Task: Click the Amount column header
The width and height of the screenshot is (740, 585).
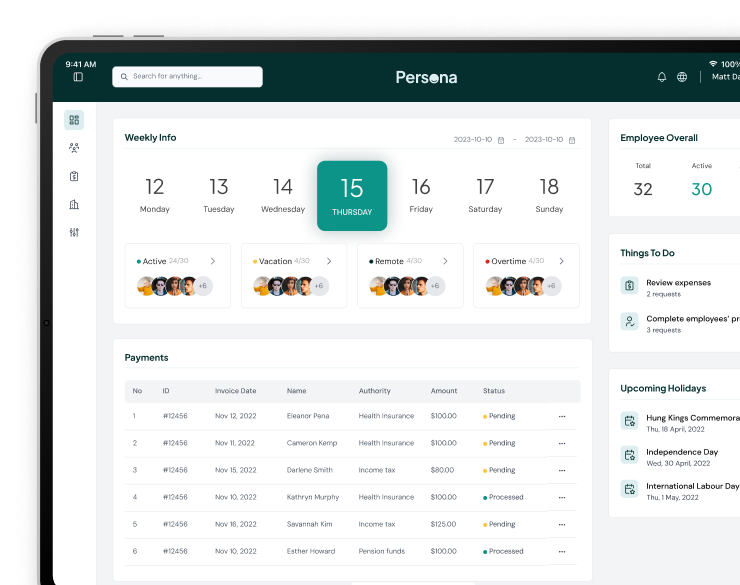Action: [x=444, y=391]
